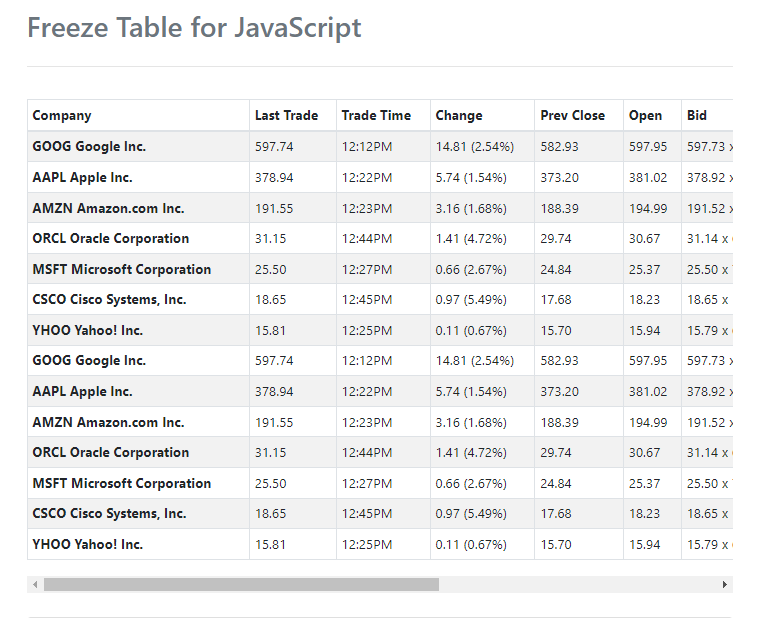Click the second ORCL Oracle Corporation cell
Image resolution: width=772 pixels, height=618 pixels.
pyautogui.click(x=138, y=453)
